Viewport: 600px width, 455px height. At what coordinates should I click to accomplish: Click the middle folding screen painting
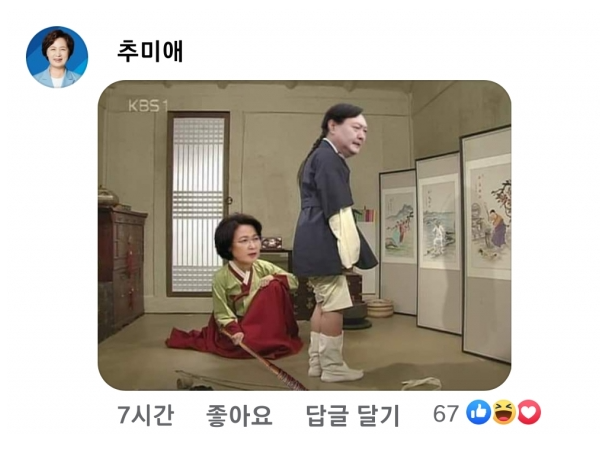click(x=439, y=222)
